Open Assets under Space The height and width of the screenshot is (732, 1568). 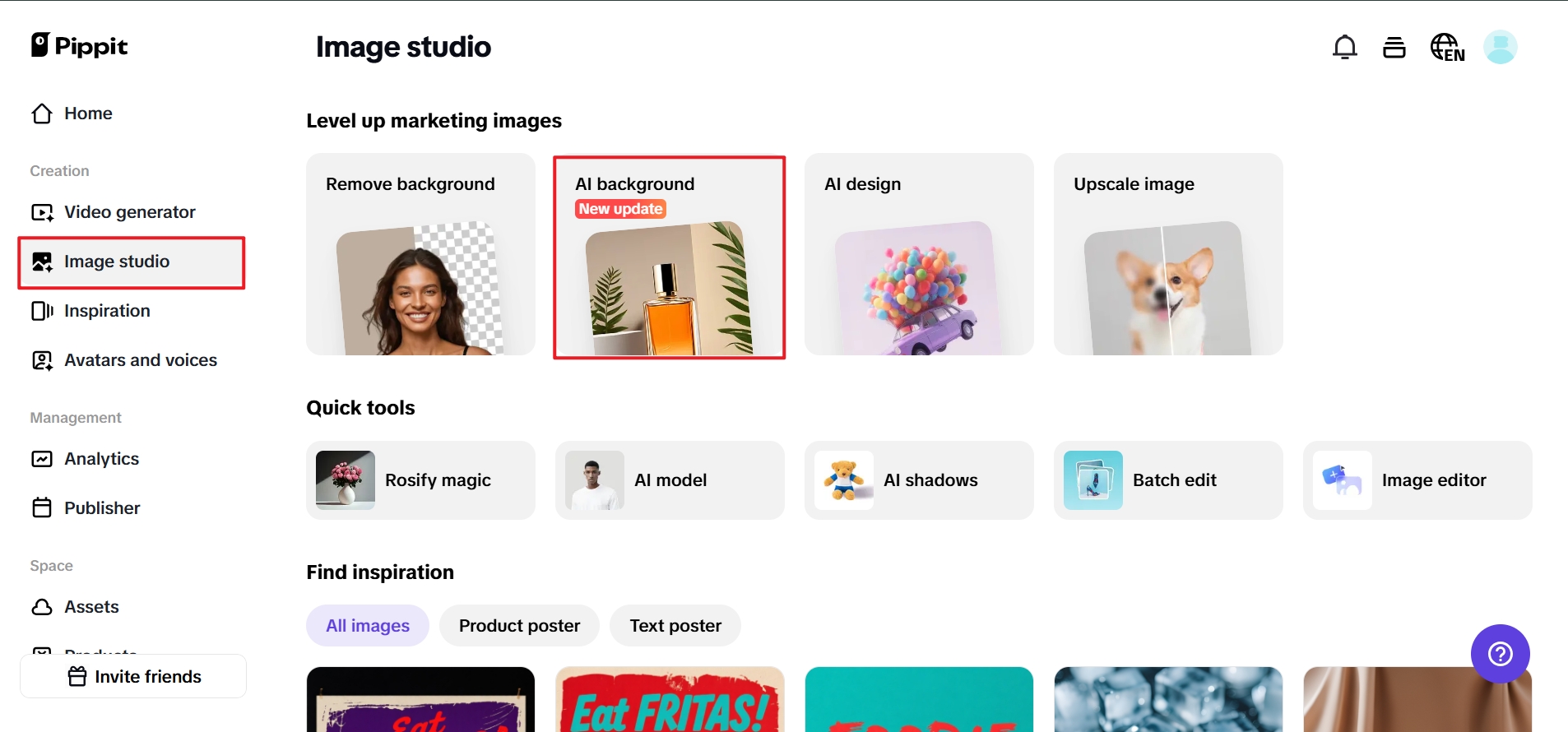point(91,607)
